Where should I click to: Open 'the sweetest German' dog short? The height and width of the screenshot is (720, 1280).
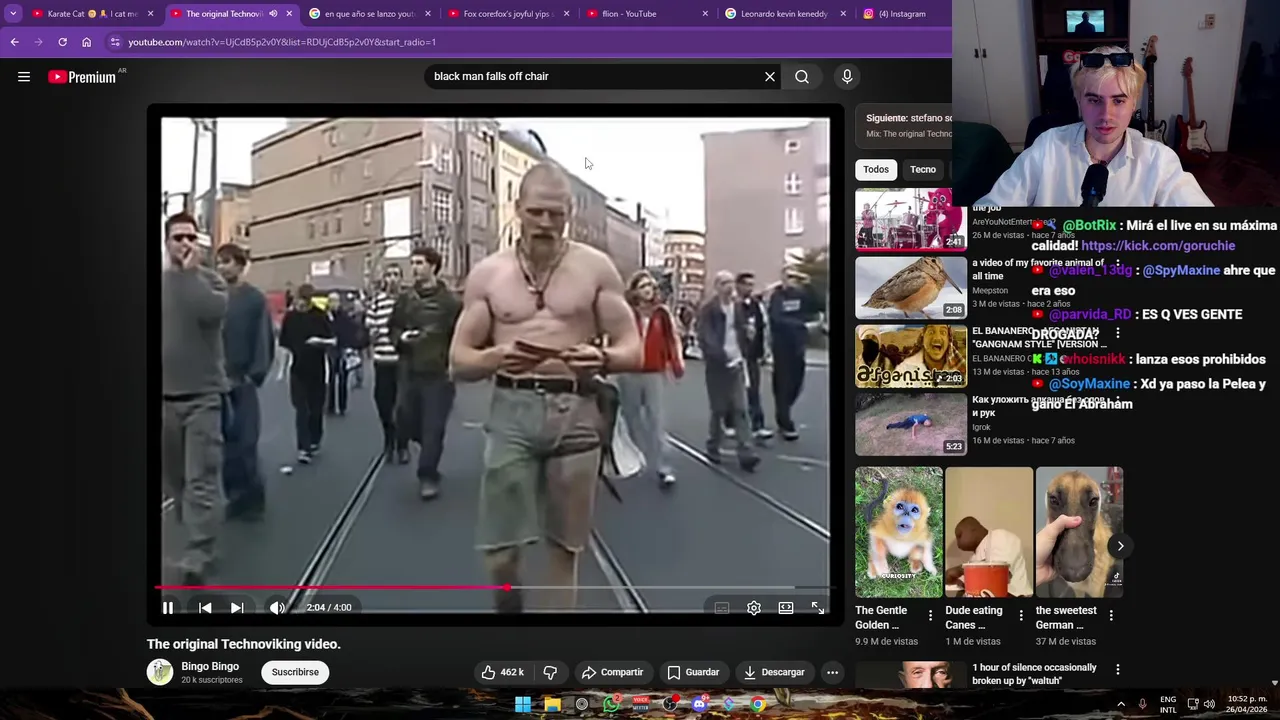click(x=1079, y=532)
